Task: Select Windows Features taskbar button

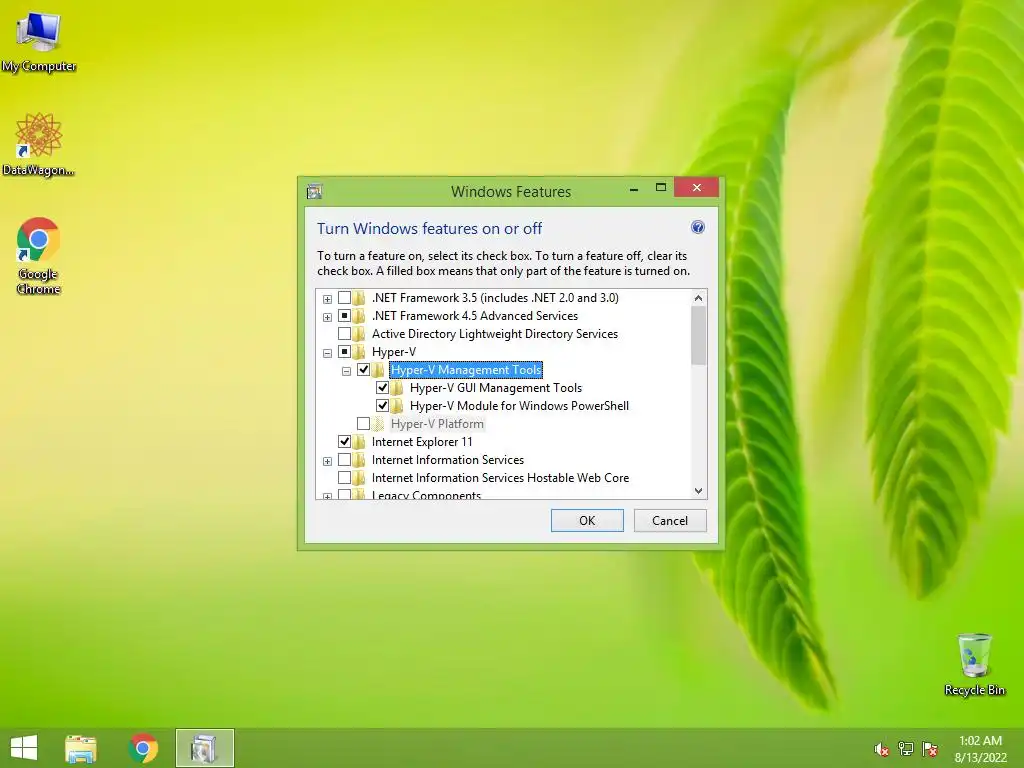Action: tap(204, 748)
